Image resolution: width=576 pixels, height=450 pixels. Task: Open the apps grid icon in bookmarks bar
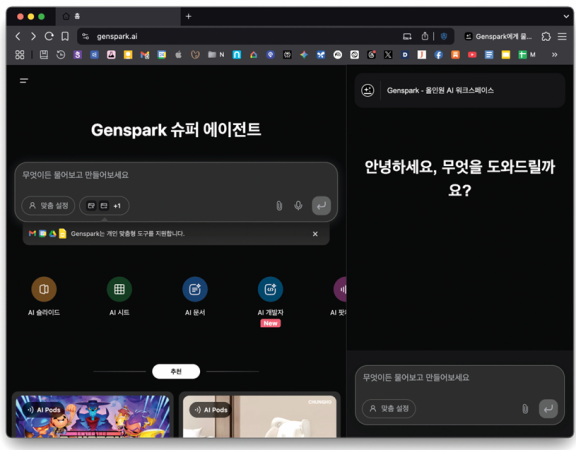[x=20, y=55]
